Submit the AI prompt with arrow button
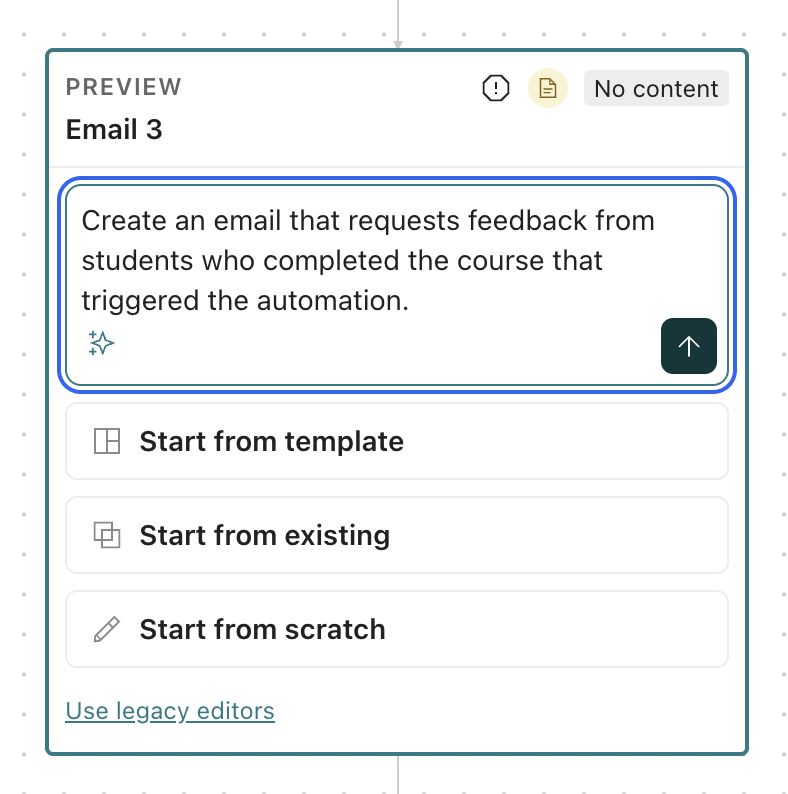 688,346
